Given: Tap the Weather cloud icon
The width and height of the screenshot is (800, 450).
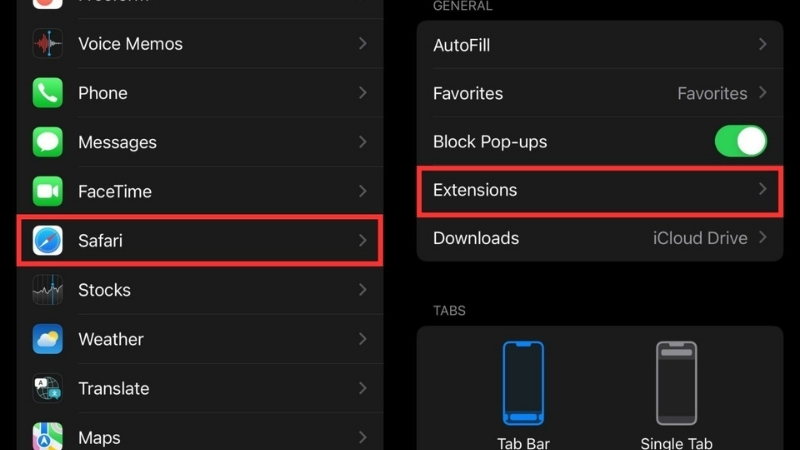Looking at the screenshot, I should [47, 339].
